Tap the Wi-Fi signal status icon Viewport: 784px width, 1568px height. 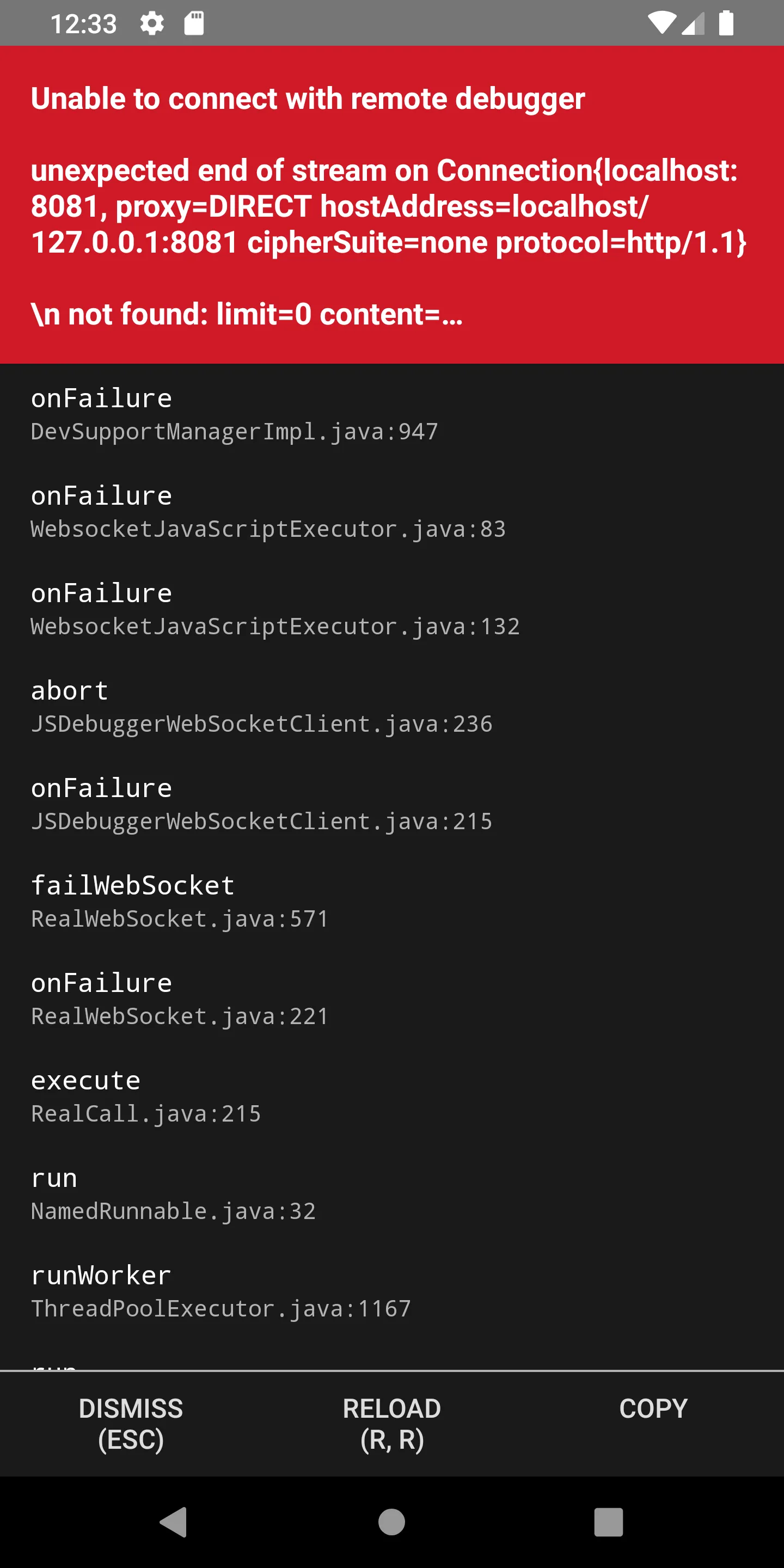tap(661, 24)
